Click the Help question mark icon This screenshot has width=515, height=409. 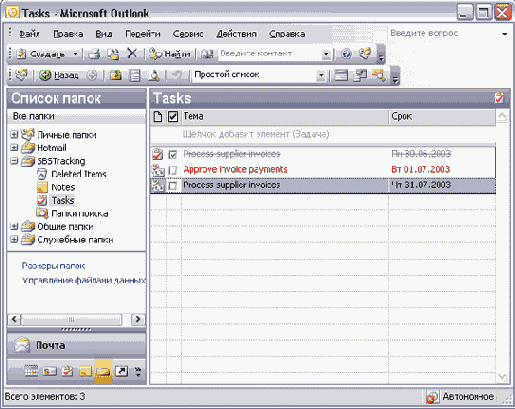click(x=346, y=53)
